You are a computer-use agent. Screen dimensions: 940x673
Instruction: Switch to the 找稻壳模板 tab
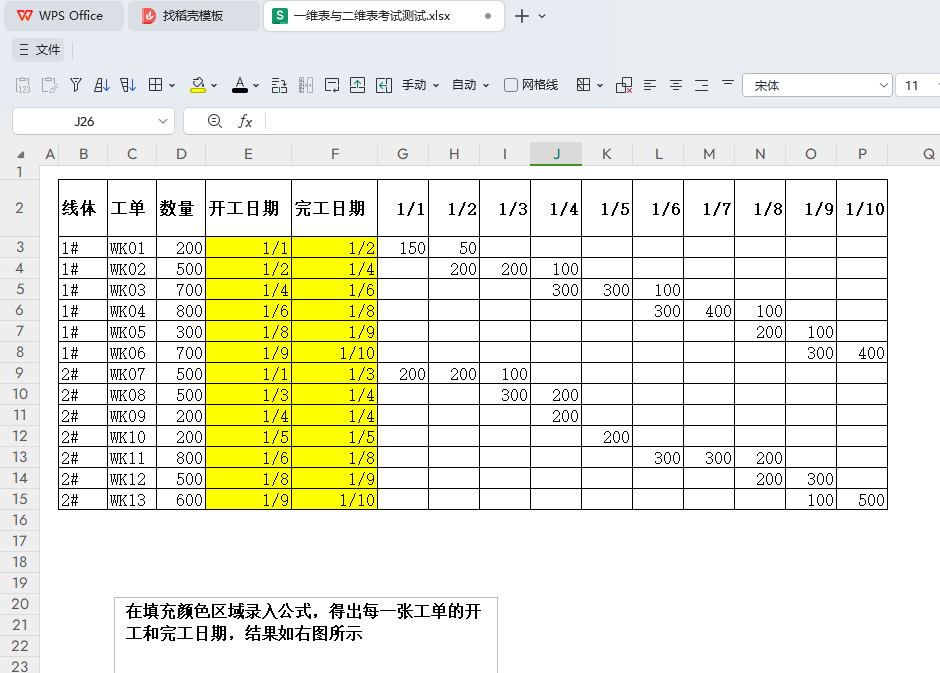[x=194, y=16]
